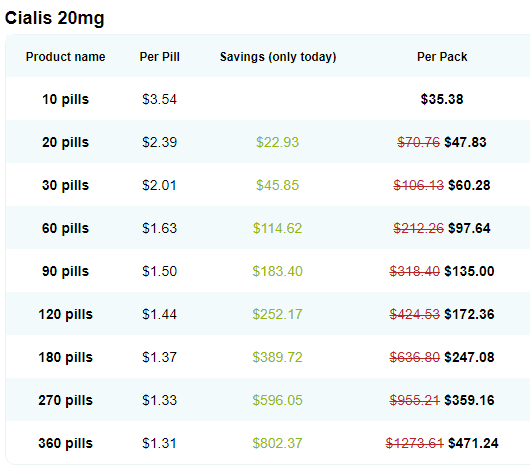This screenshot has height=467, width=530.
Task: Pick the 270 pills package
Action: click(x=65, y=400)
